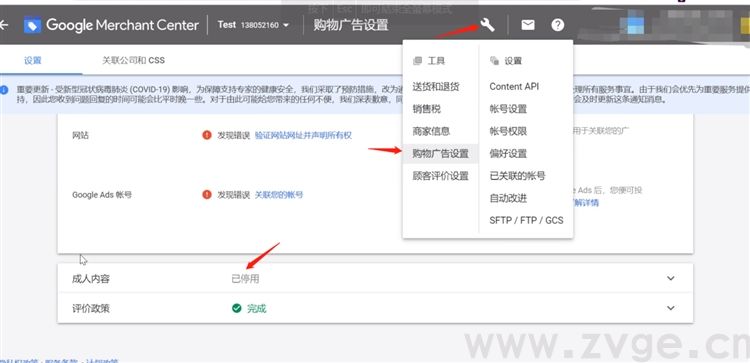Open 帐号设置 in the settings menu
The image size is (750, 363).
[x=508, y=109]
